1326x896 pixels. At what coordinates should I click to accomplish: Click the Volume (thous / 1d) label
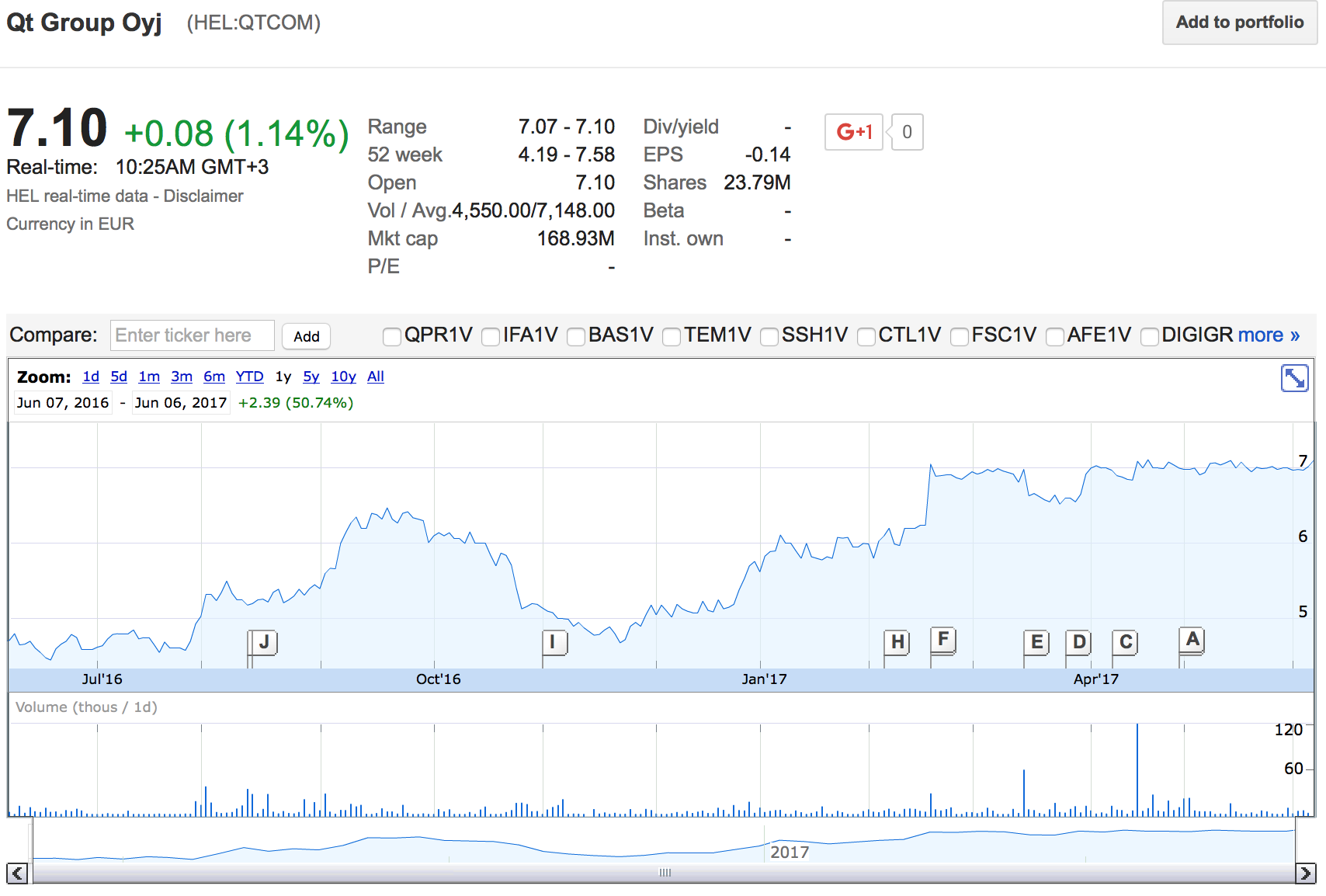(86, 707)
